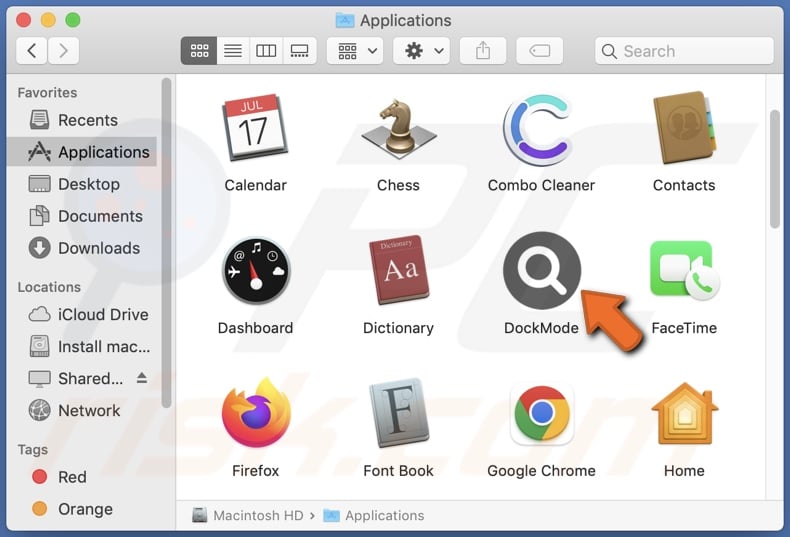Click the FaceTime label text
This screenshot has height=537, width=790.
[684, 328]
